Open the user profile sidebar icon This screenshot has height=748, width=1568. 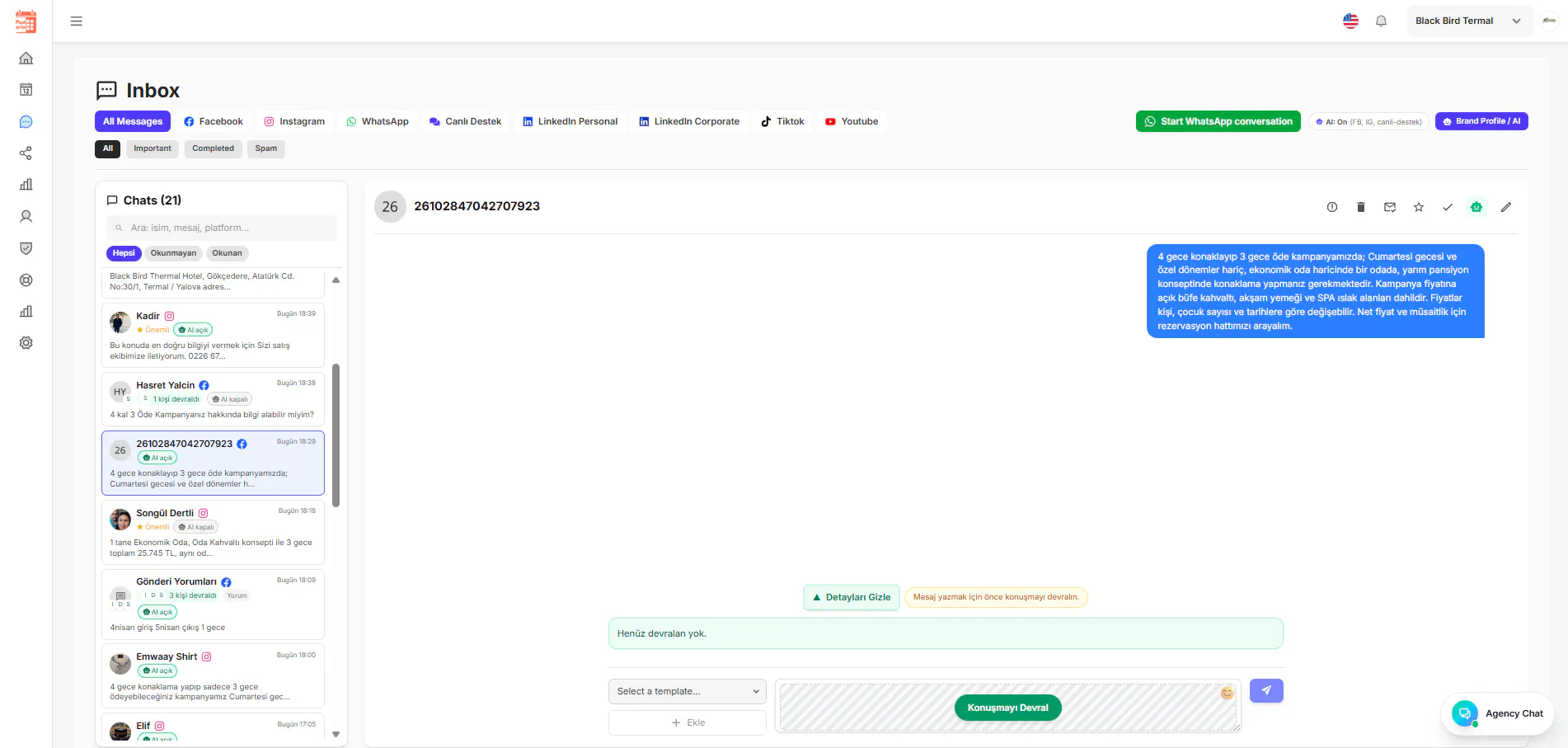pyautogui.click(x=26, y=217)
